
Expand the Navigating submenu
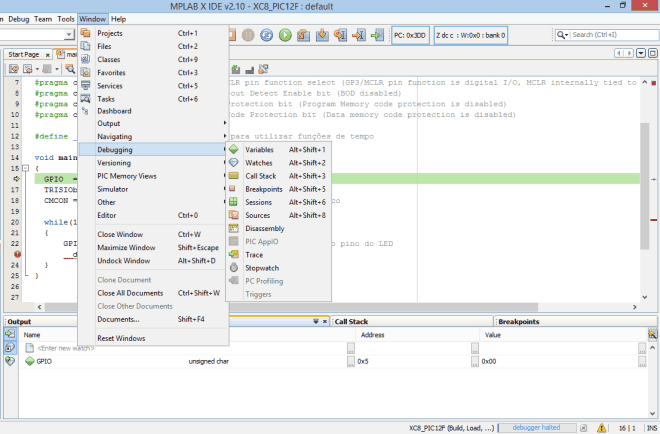pos(153,136)
